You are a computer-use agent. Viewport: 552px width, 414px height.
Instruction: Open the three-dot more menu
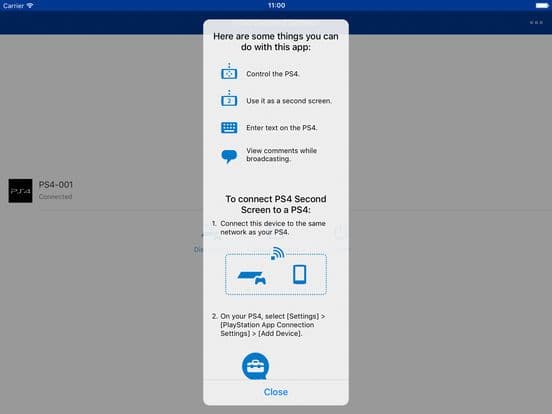point(536,23)
